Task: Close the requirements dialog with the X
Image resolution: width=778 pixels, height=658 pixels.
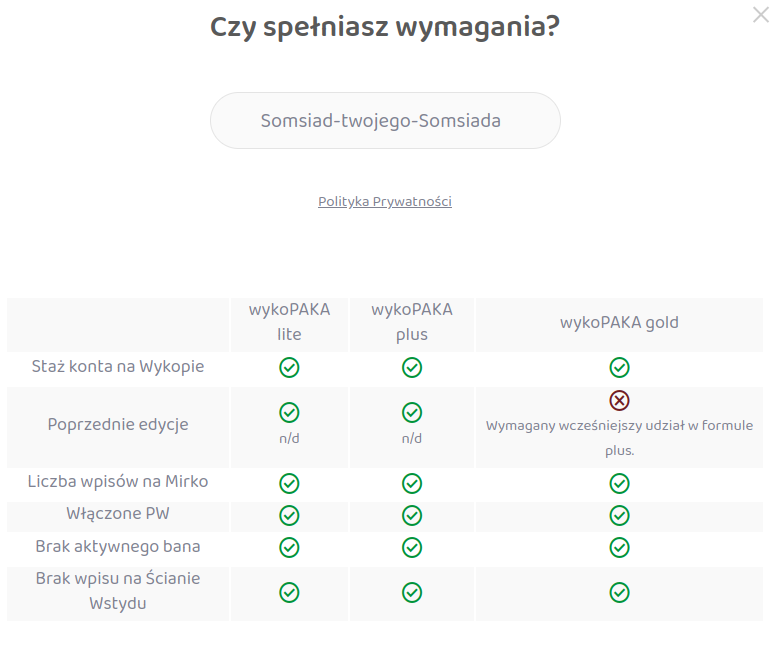Action: pos(761,15)
